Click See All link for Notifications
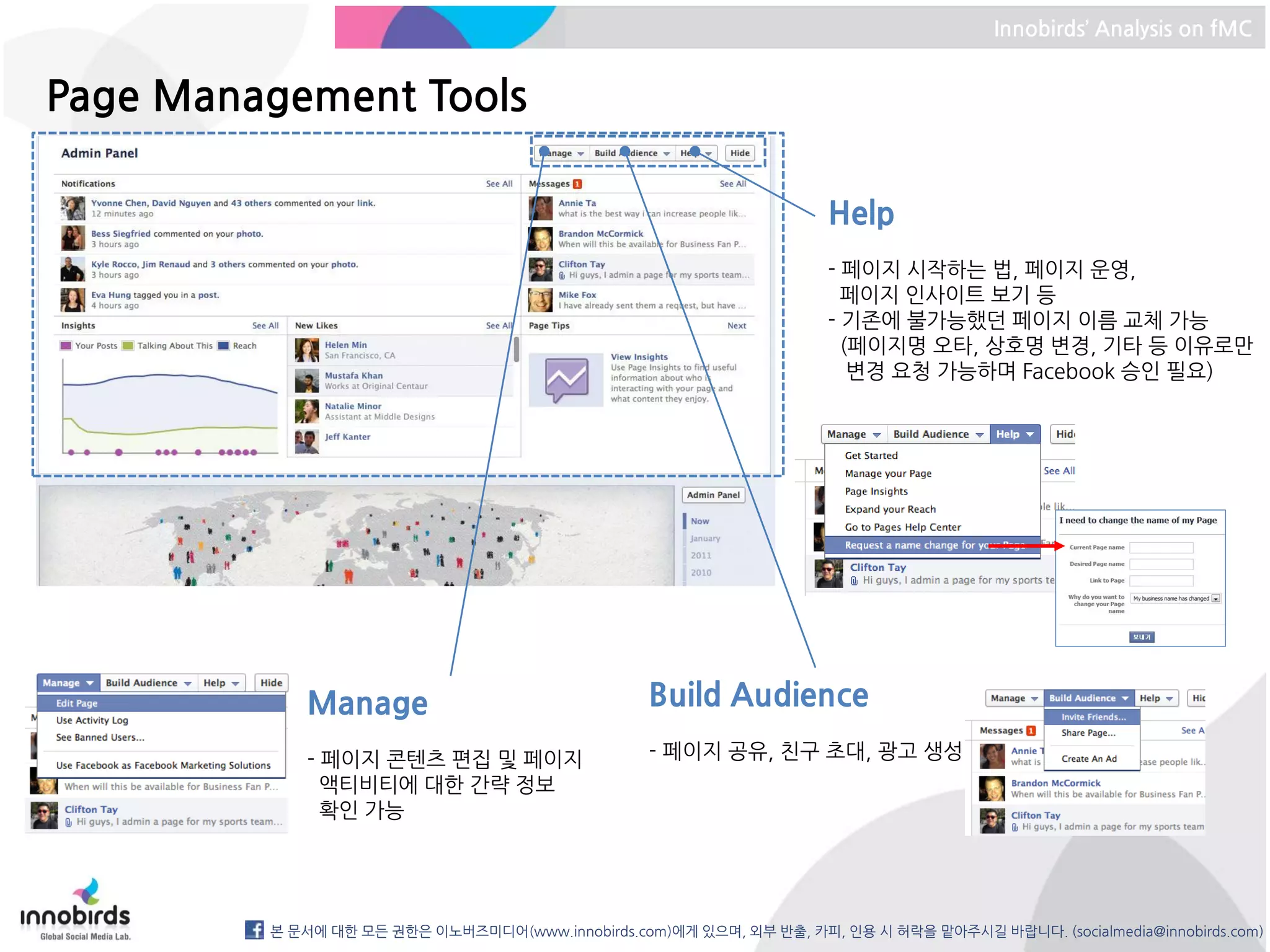Screen dimensions: 1270x952 499,183
